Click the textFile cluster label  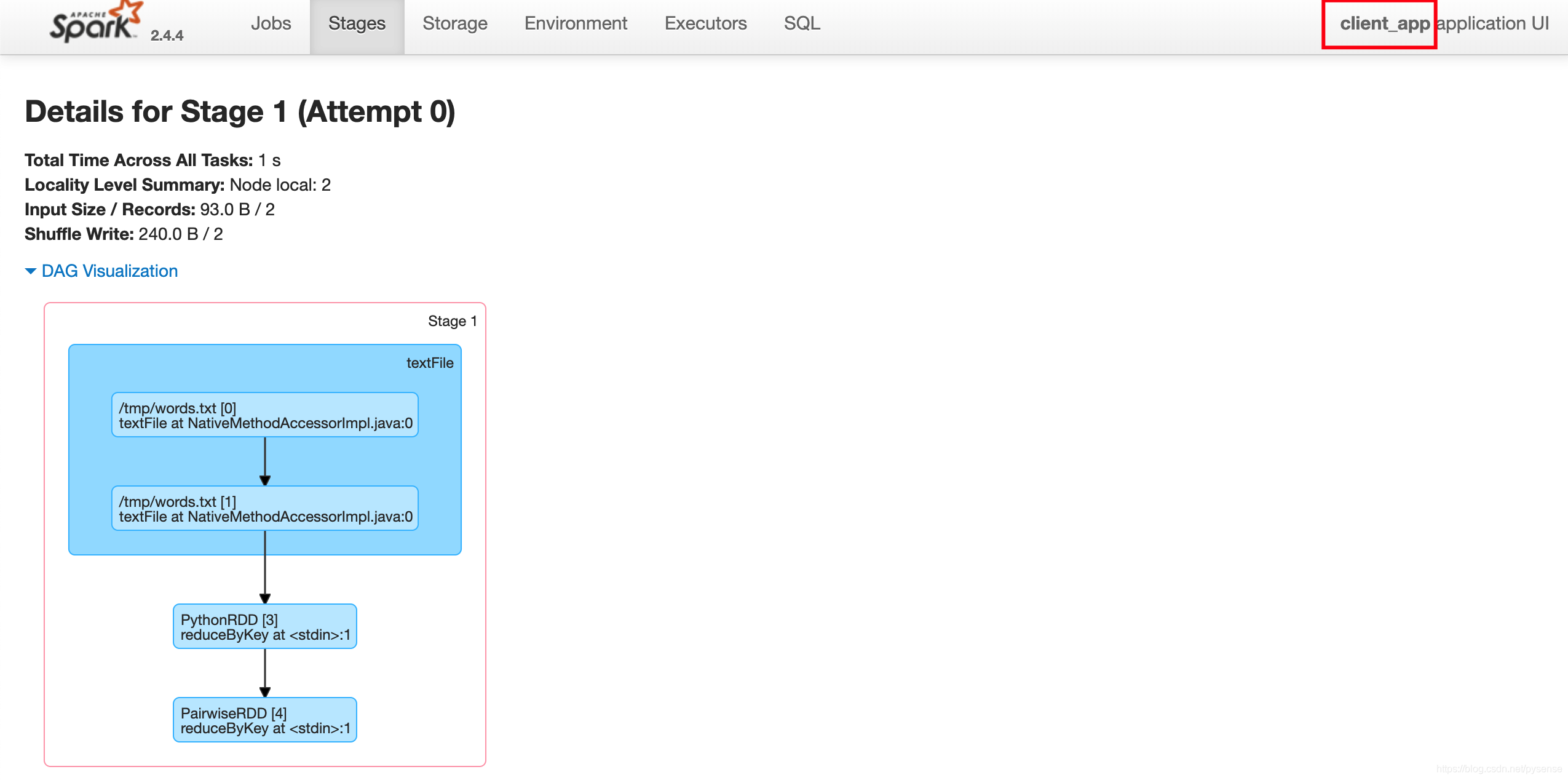[x=430, y=363]
